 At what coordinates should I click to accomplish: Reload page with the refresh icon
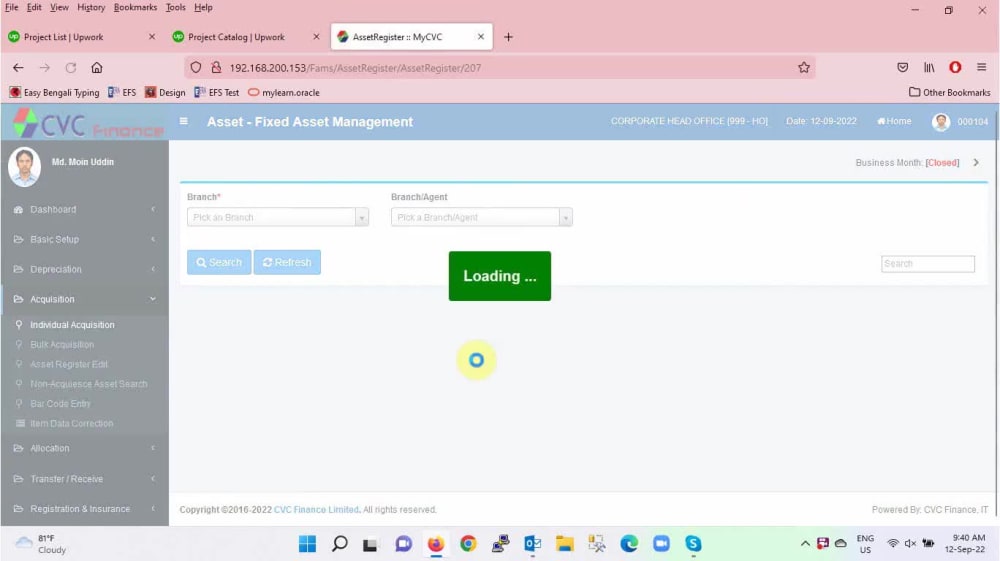click(x=71, y=68)
